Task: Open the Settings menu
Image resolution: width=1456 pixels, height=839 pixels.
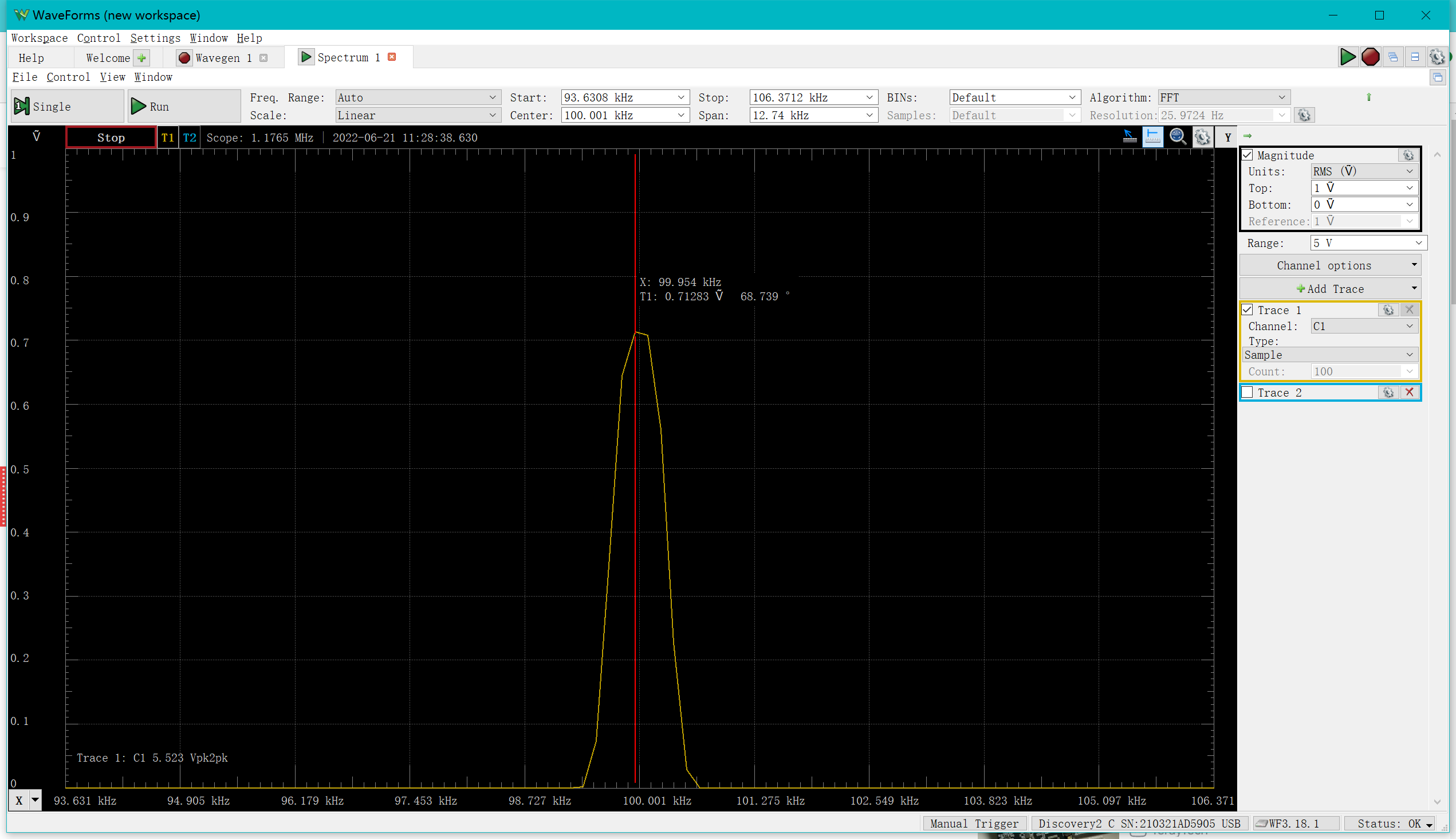Action: pos(155,38)
